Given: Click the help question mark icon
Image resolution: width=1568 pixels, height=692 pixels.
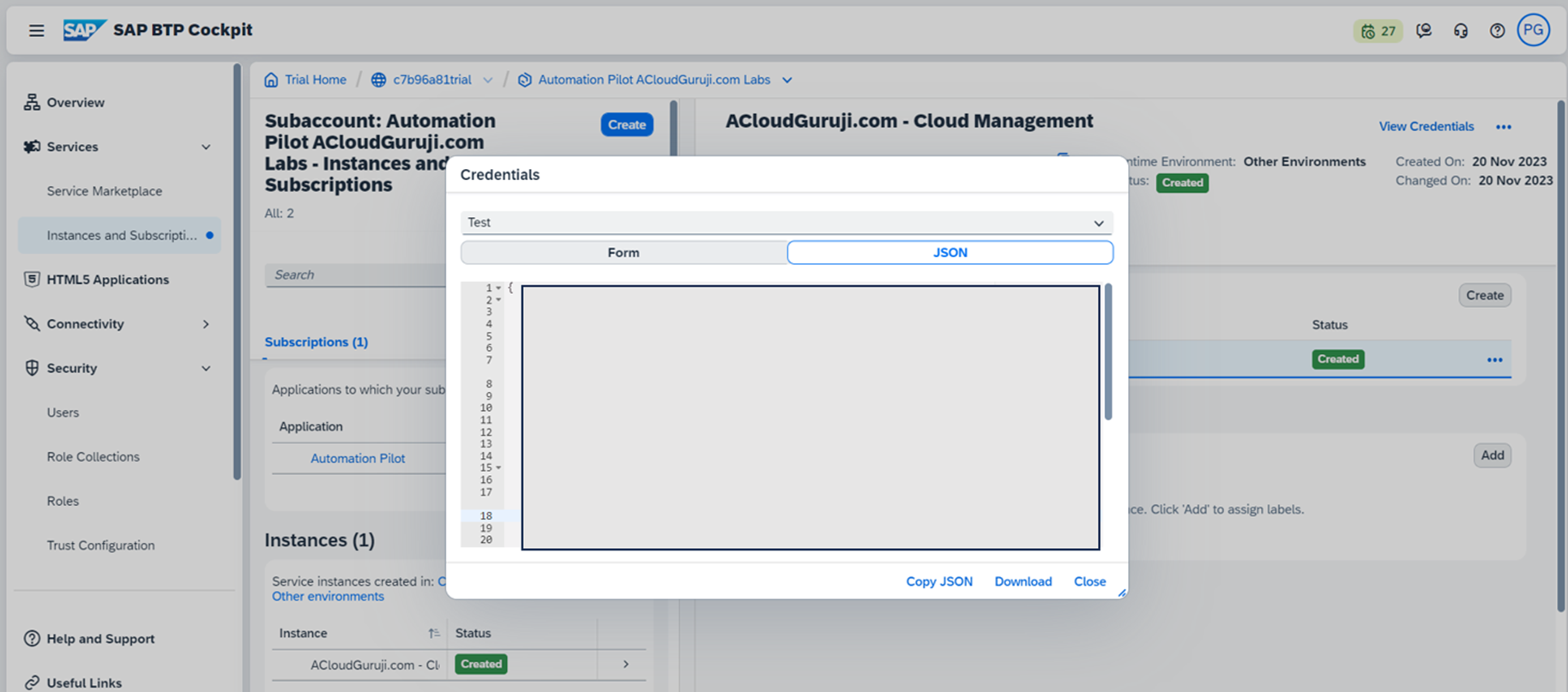Looking at the screenshot, I should (1497, 31).
